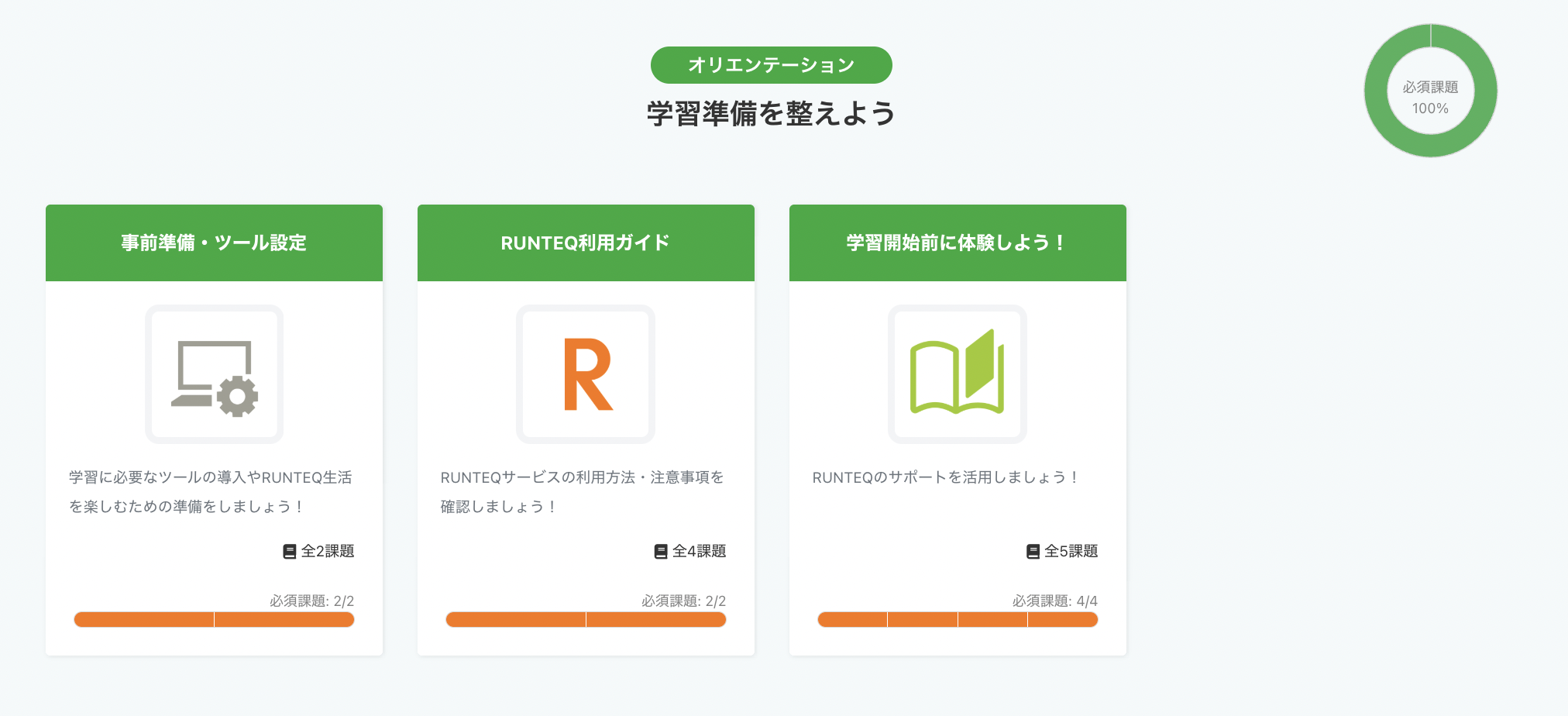Click the 全4課題 task count text
This screenshot has height=716, width=1568.
coord(700,552)
